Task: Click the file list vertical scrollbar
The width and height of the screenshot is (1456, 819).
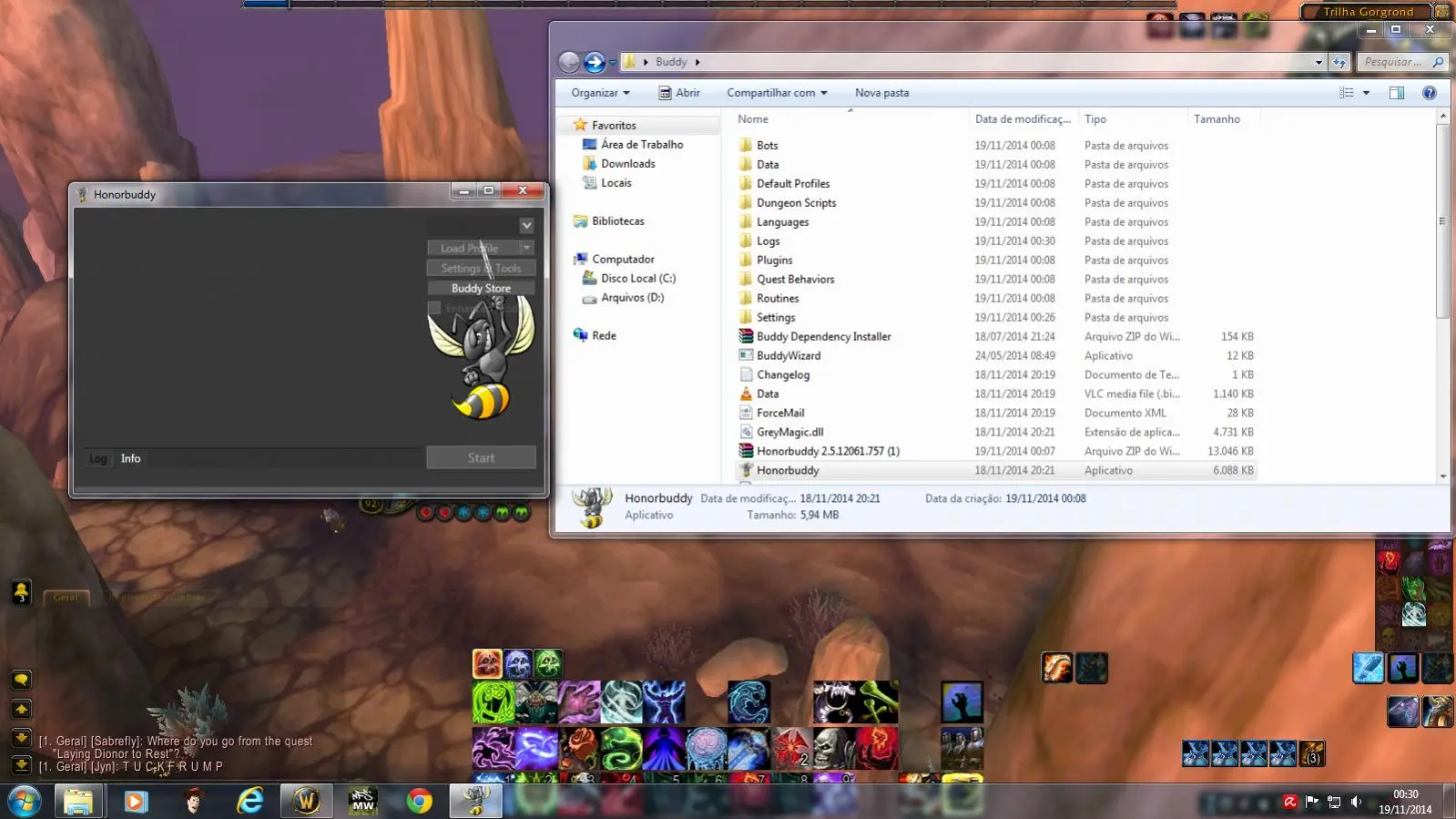Action: pos(1442,221)
